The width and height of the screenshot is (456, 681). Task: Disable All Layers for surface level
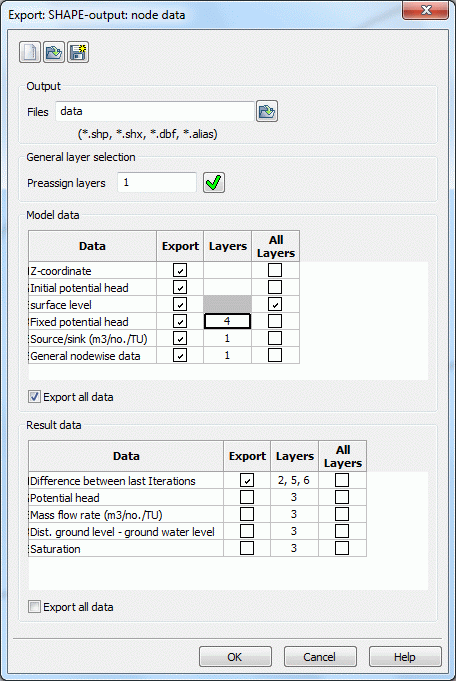click(x=275, y=304)
